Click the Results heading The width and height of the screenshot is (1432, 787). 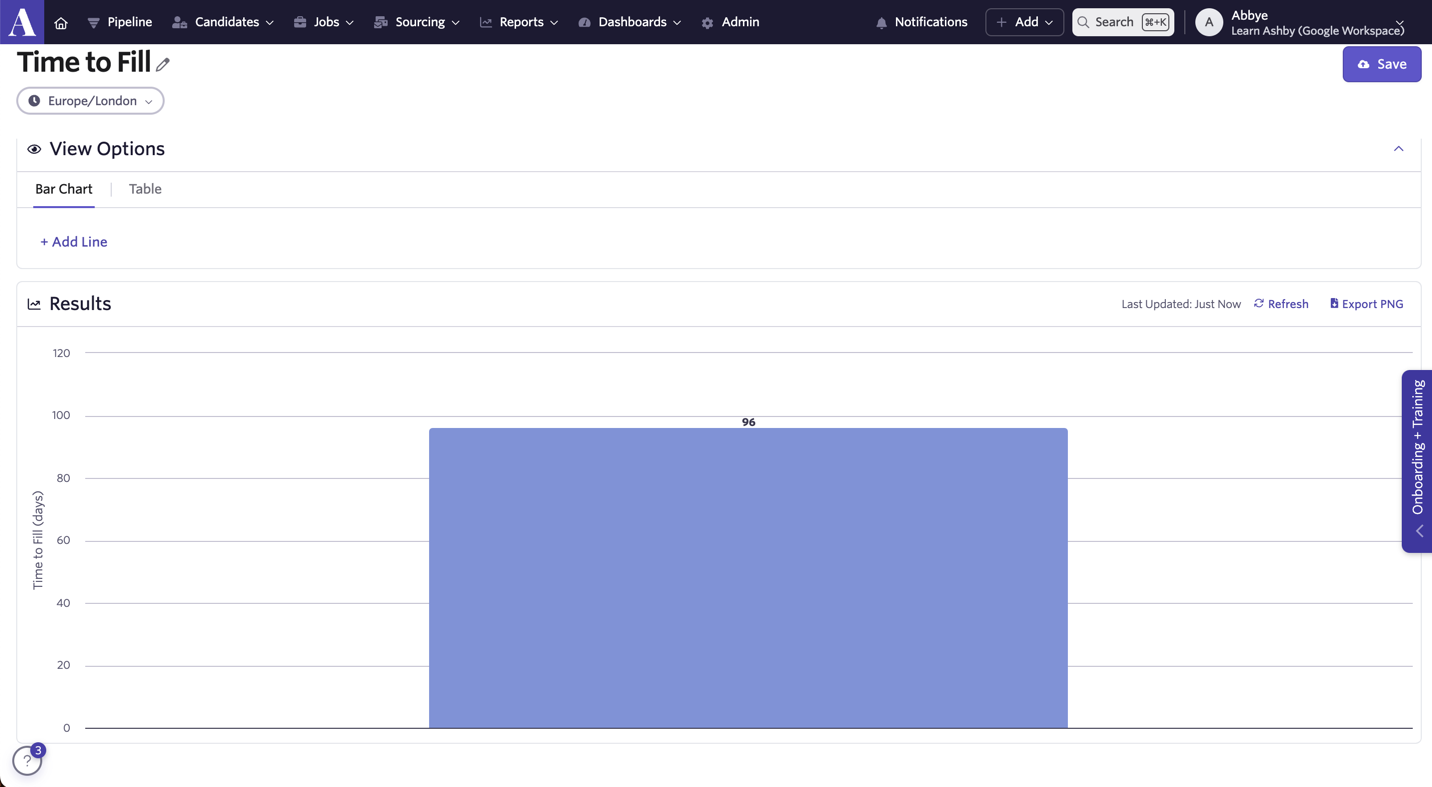pos(80,304)
